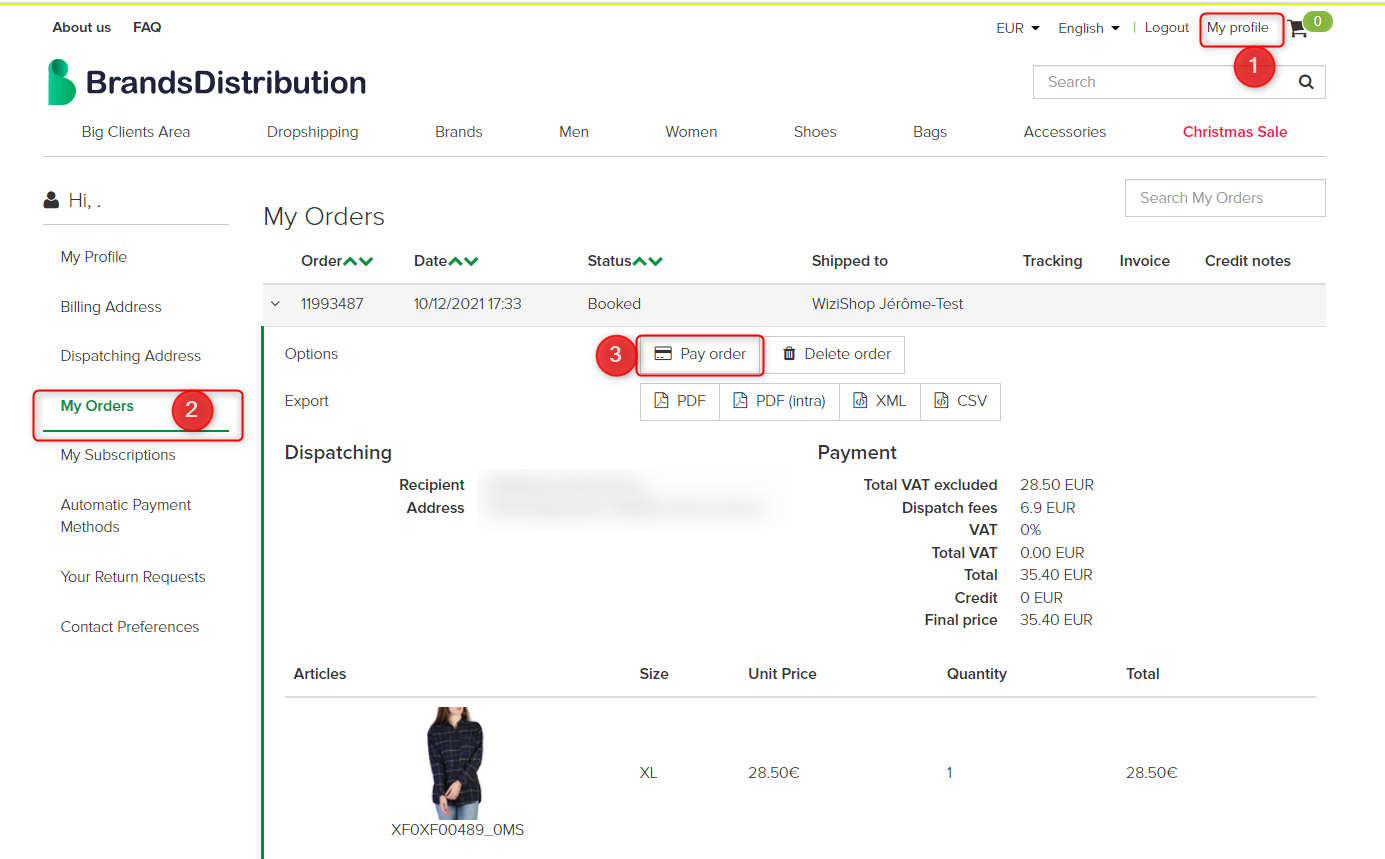Sort orders by Order descending arrow
The image size is (1385, 859).
(x=366, y=261)
